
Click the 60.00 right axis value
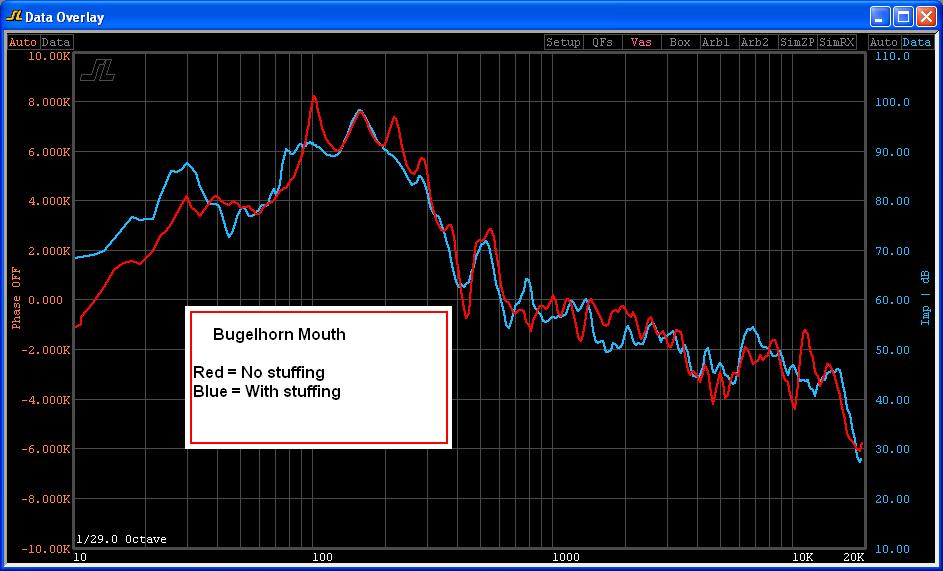point(891,300)
